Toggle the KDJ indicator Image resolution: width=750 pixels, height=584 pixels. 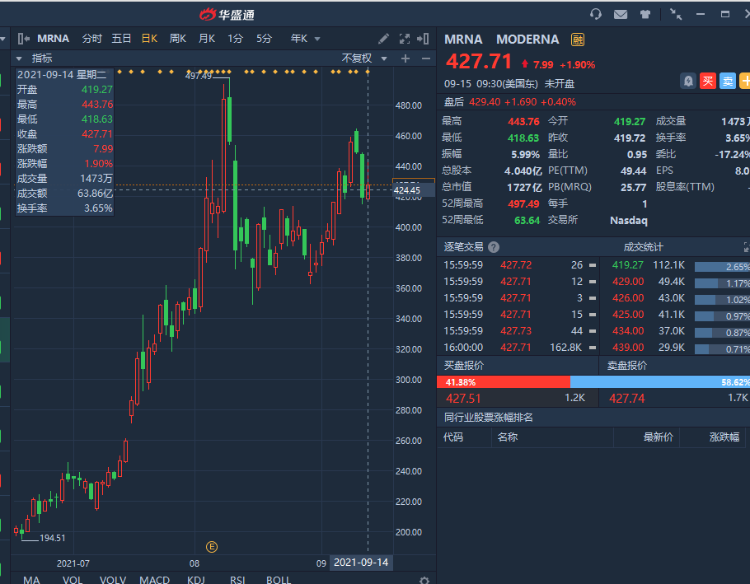point(196,580)
